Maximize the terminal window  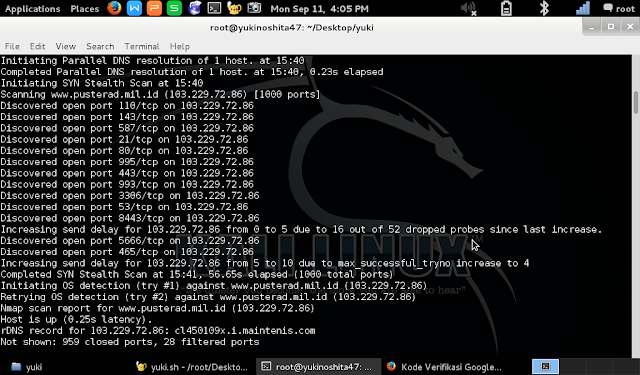tap(611, 27)
